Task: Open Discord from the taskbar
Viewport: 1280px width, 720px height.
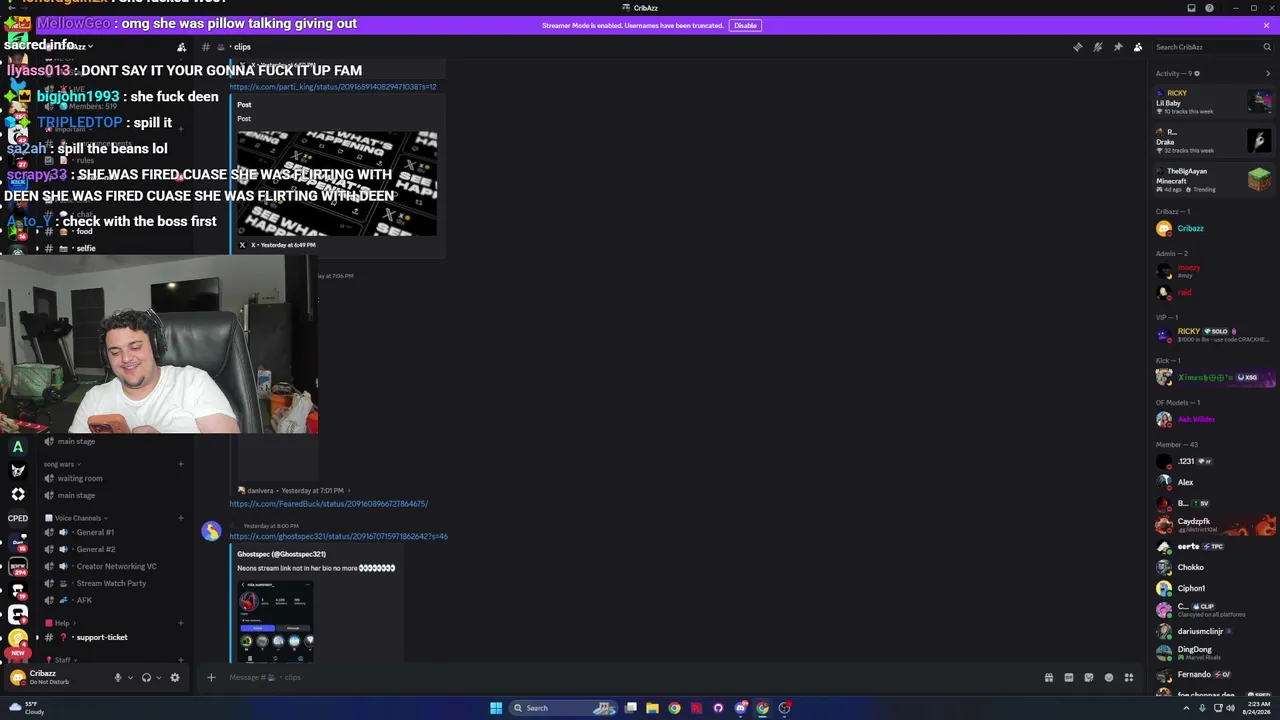Action: [x=740, y=708]
